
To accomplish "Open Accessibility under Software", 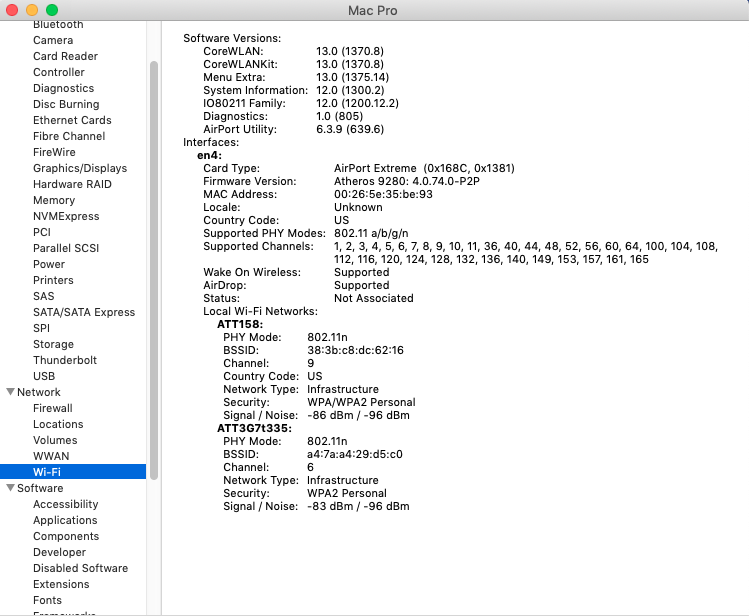I will point(65,504).
